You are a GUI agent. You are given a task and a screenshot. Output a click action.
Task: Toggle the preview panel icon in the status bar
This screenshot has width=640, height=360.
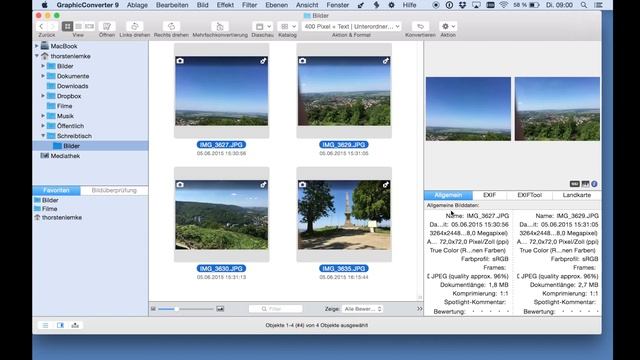pyautogui.click(x=60, y=325)
